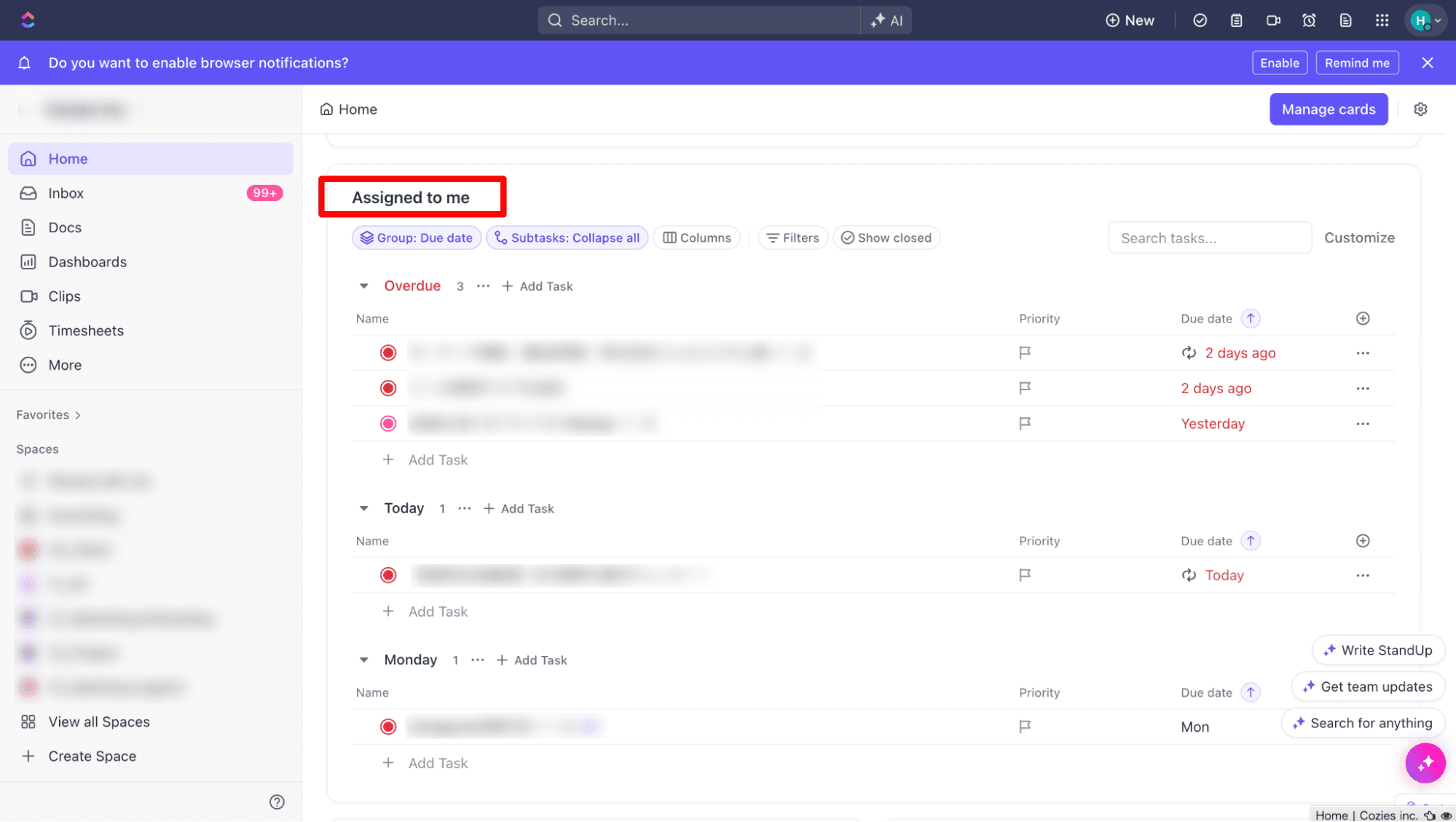The image size is (1456, 822).
Task: Open reminders alarm clock icon
Action: [x=1309, y=20]
